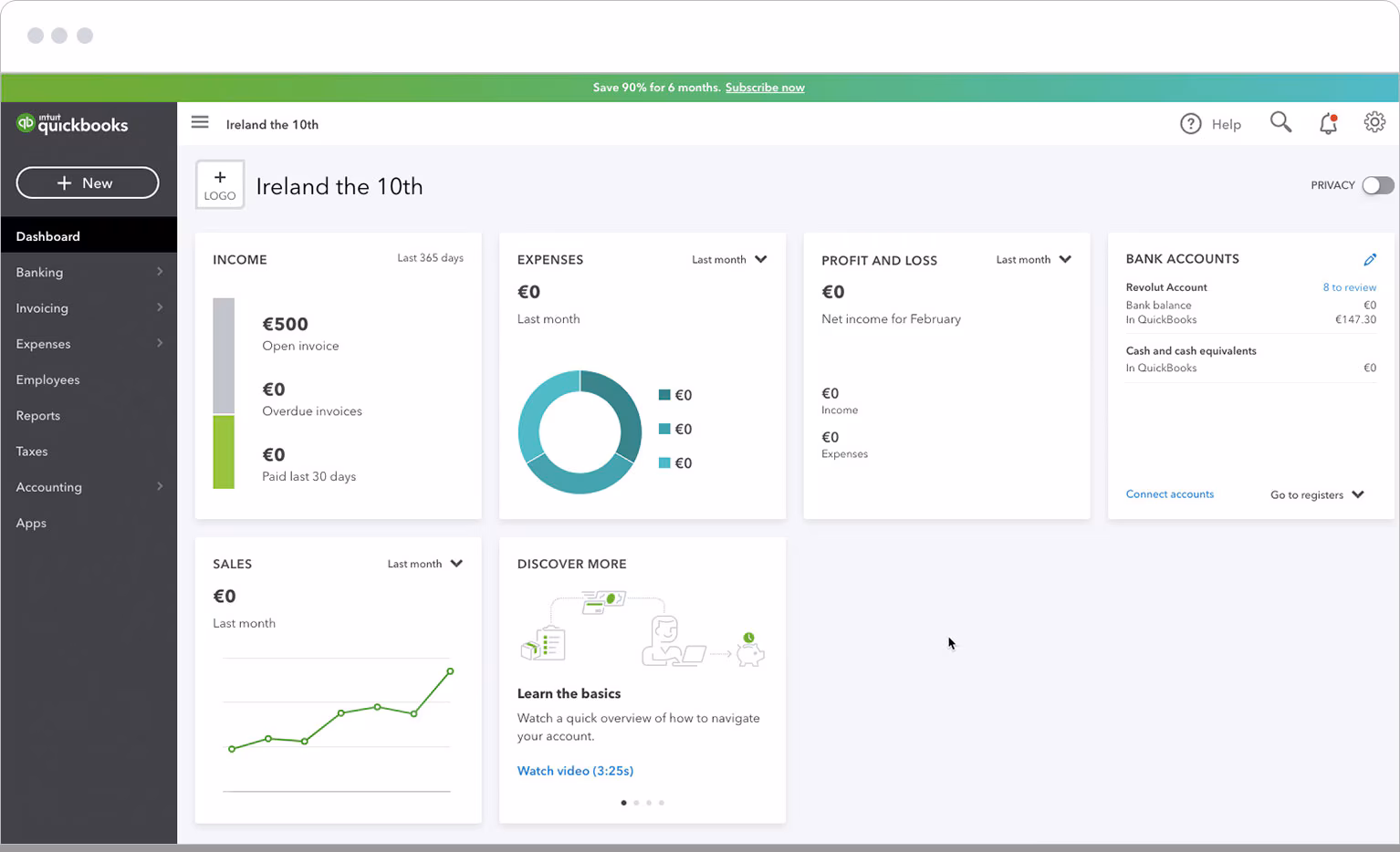Click the Subscribe now link

[x=765, y=88]
